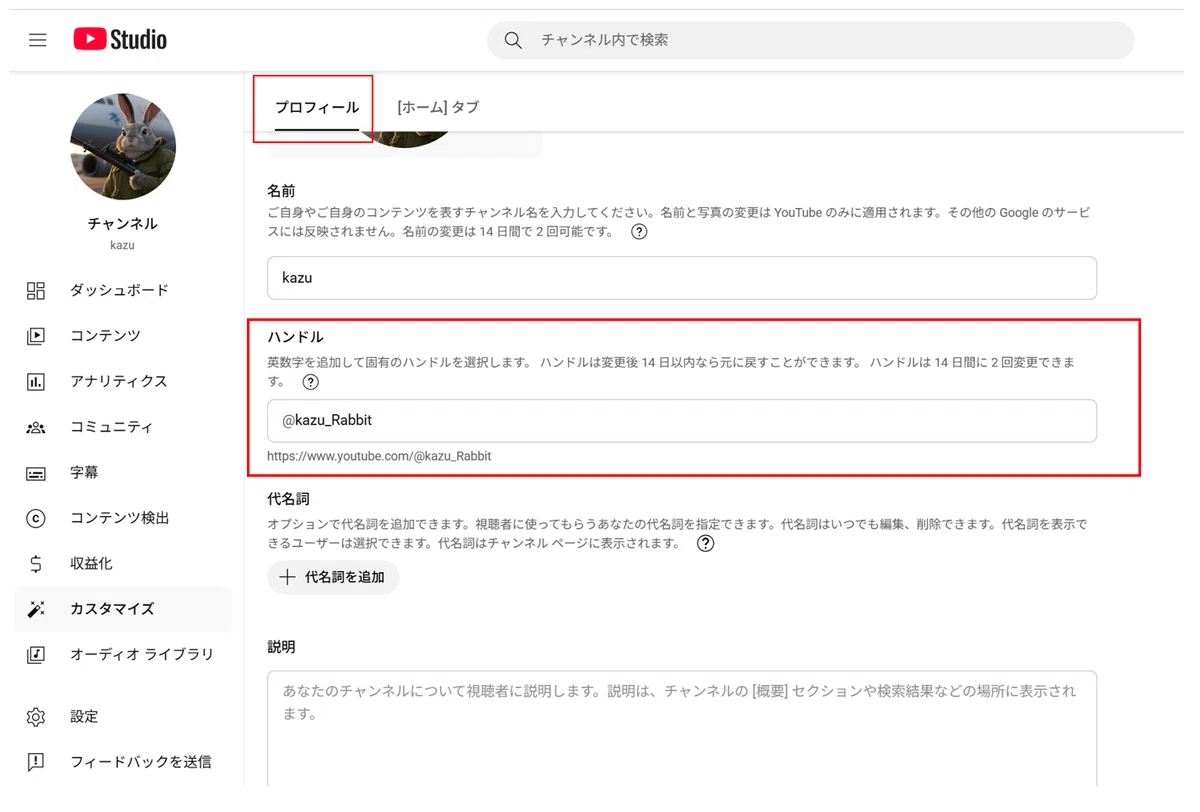The width and height of the screenshot is (1200, 812).
Task: Click the 説明 section heading
Action: [281, 647]
